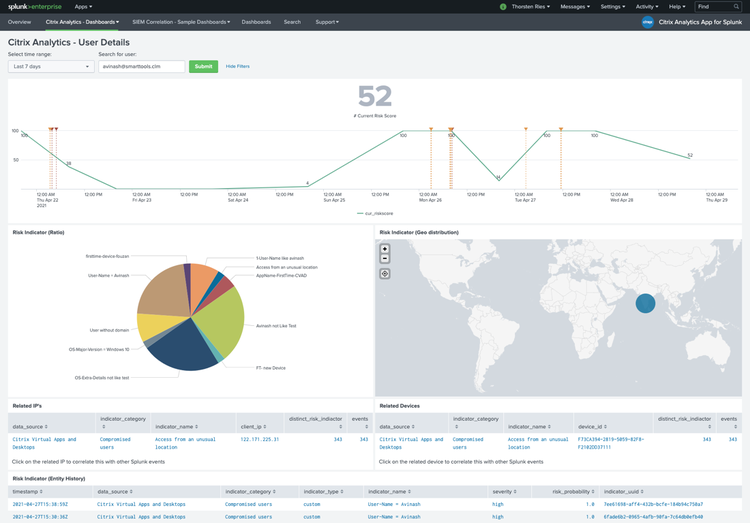Open the 2021-04-27T15:38:59Z timestamp entry
The height and width of the screenshot is (523, 750).
click(40, 504)
